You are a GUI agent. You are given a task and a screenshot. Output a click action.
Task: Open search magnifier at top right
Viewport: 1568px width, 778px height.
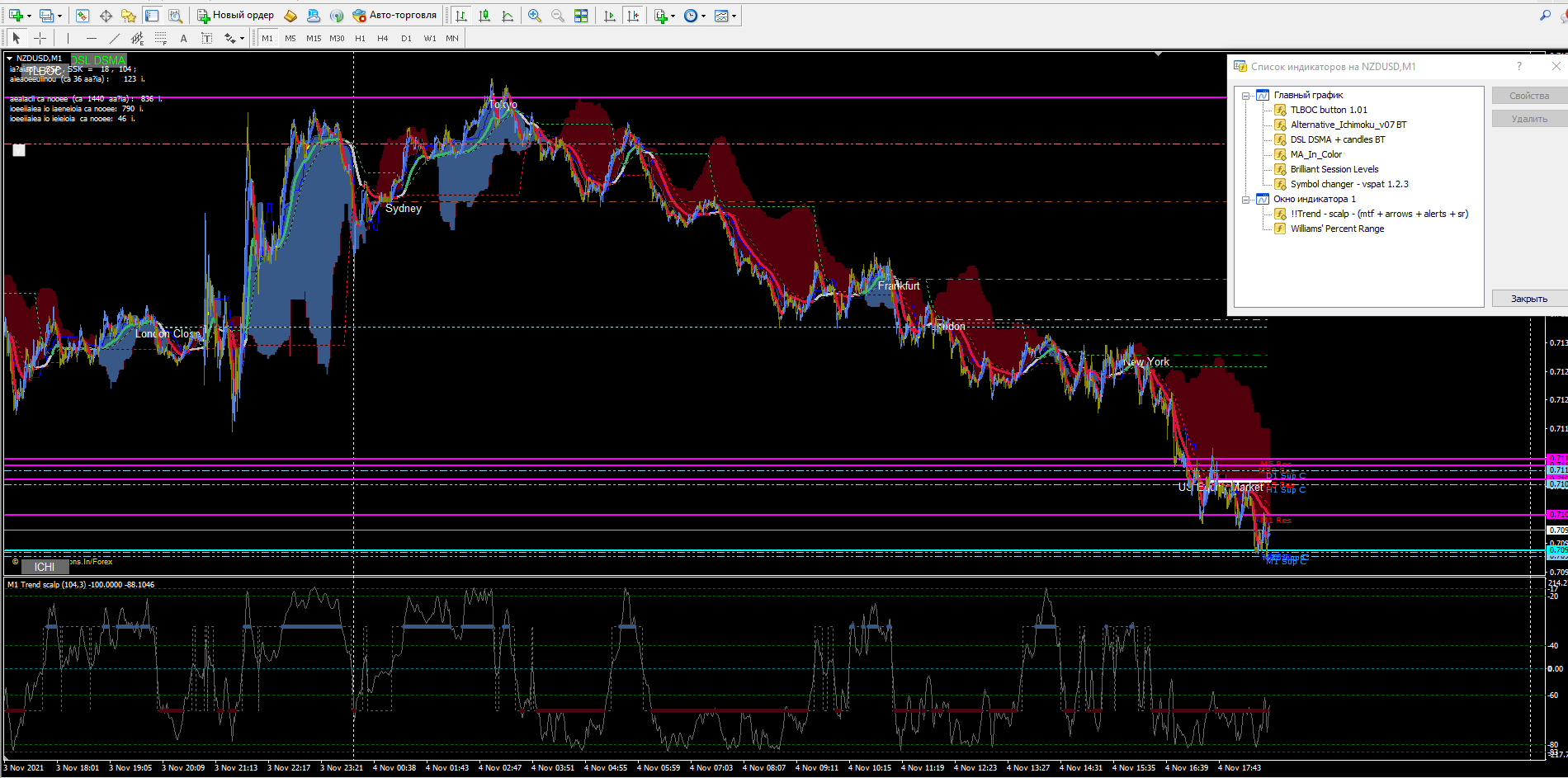1545,15
